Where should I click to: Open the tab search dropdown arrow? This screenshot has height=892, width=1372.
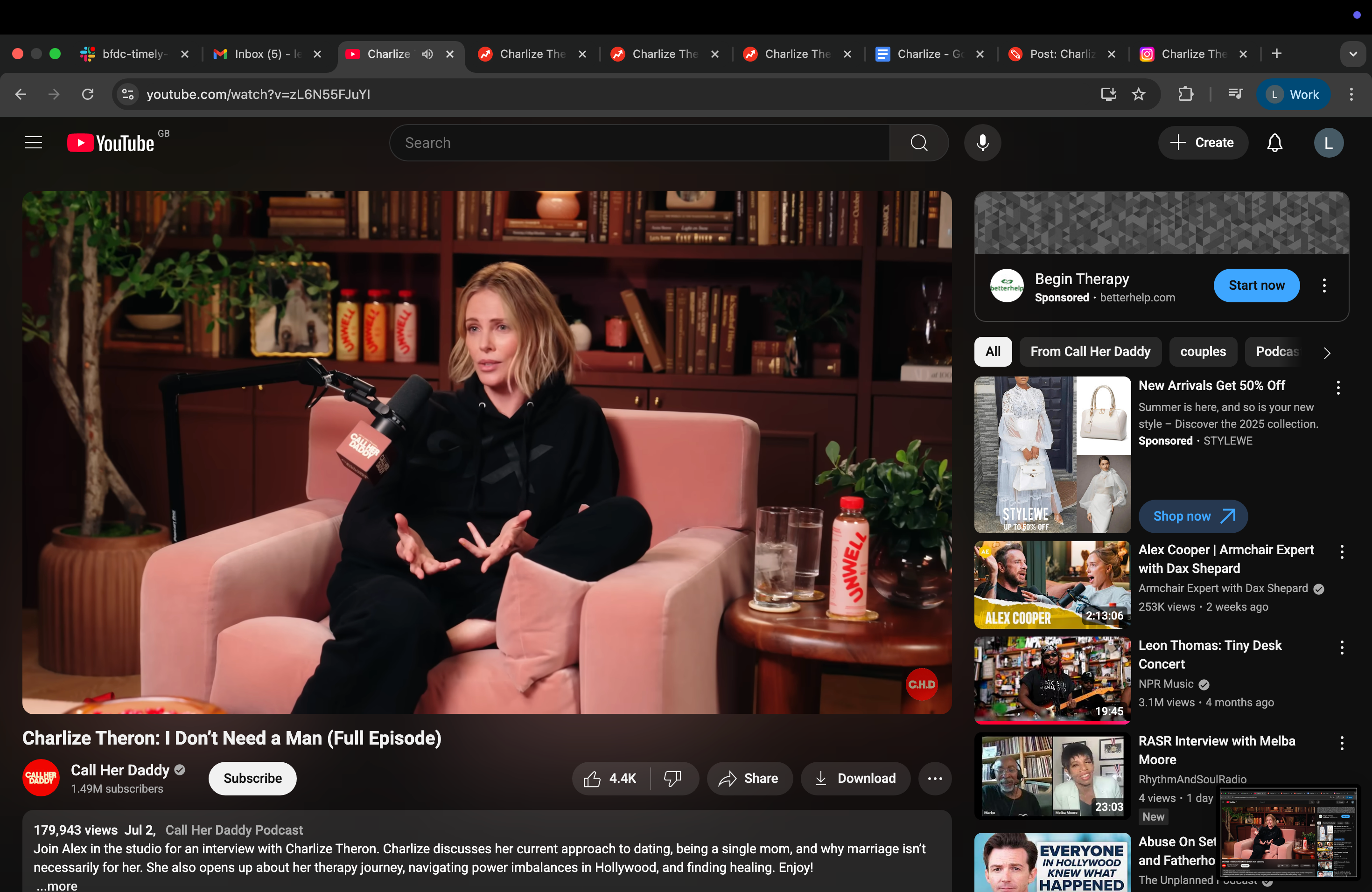1352,54
